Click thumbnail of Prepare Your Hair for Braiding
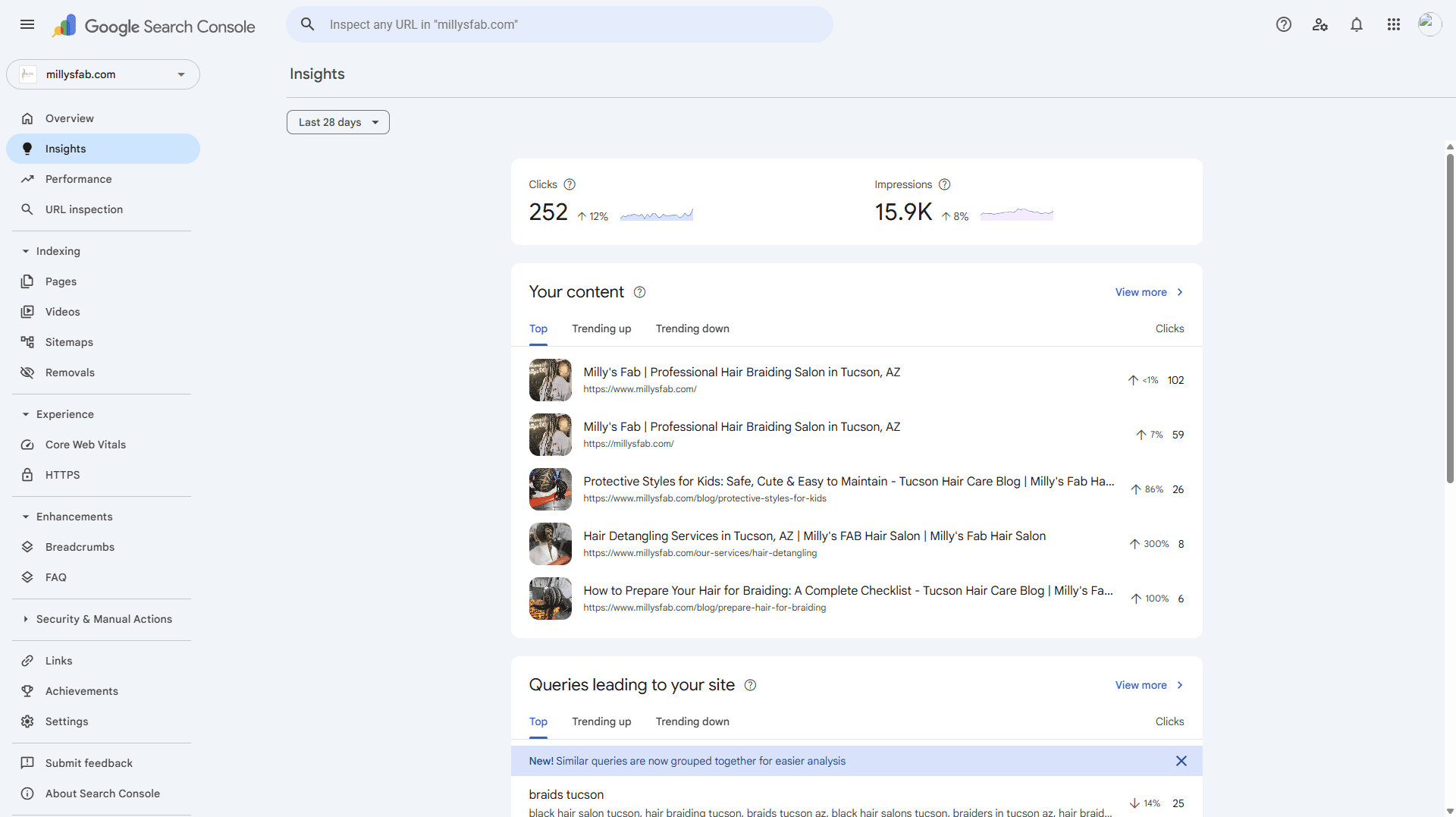This screenshot has height=817, width=1456. (551, 599)
